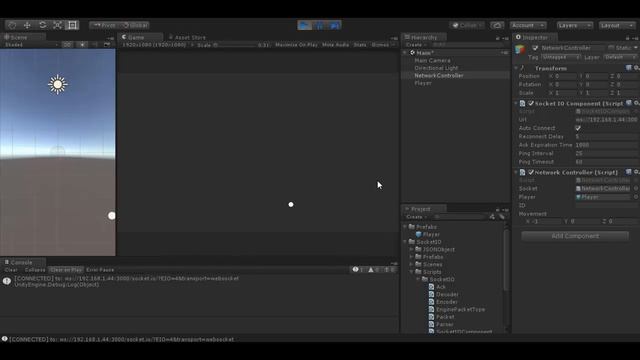Screen dimensions: 640x360
Task: Toggle Global handle rotation button
Action: (x=135, y=25)
